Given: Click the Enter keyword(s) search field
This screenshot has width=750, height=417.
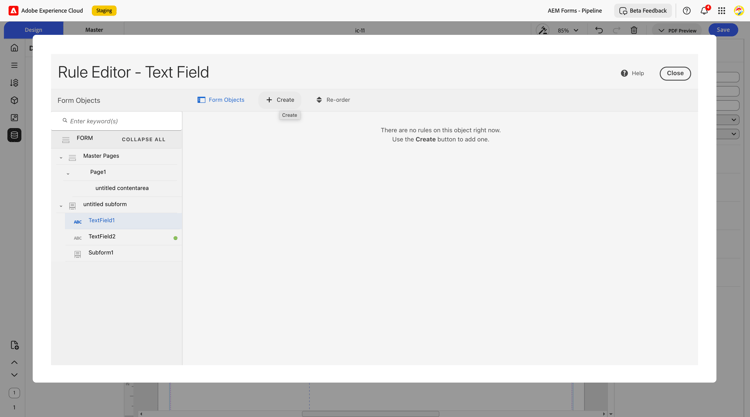Looking at the screenshot, I should (x=117, y=121).
